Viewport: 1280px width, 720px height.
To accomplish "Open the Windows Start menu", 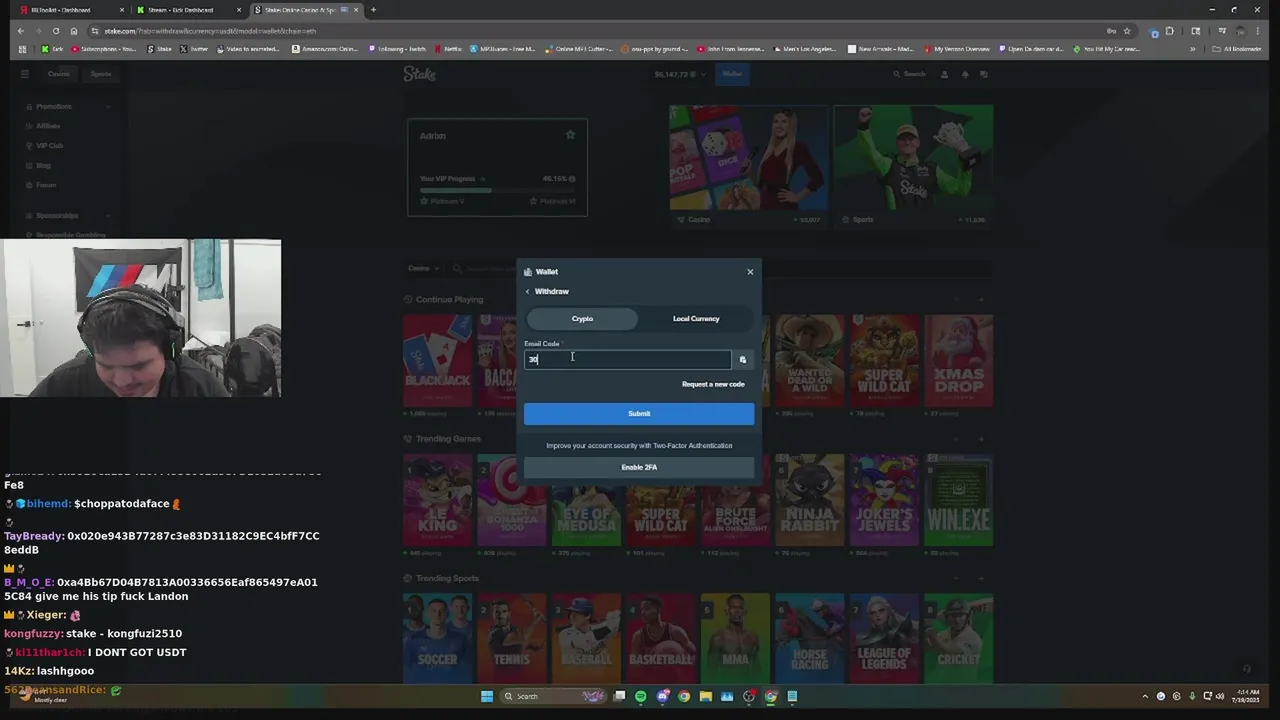I will pos(487,696).
